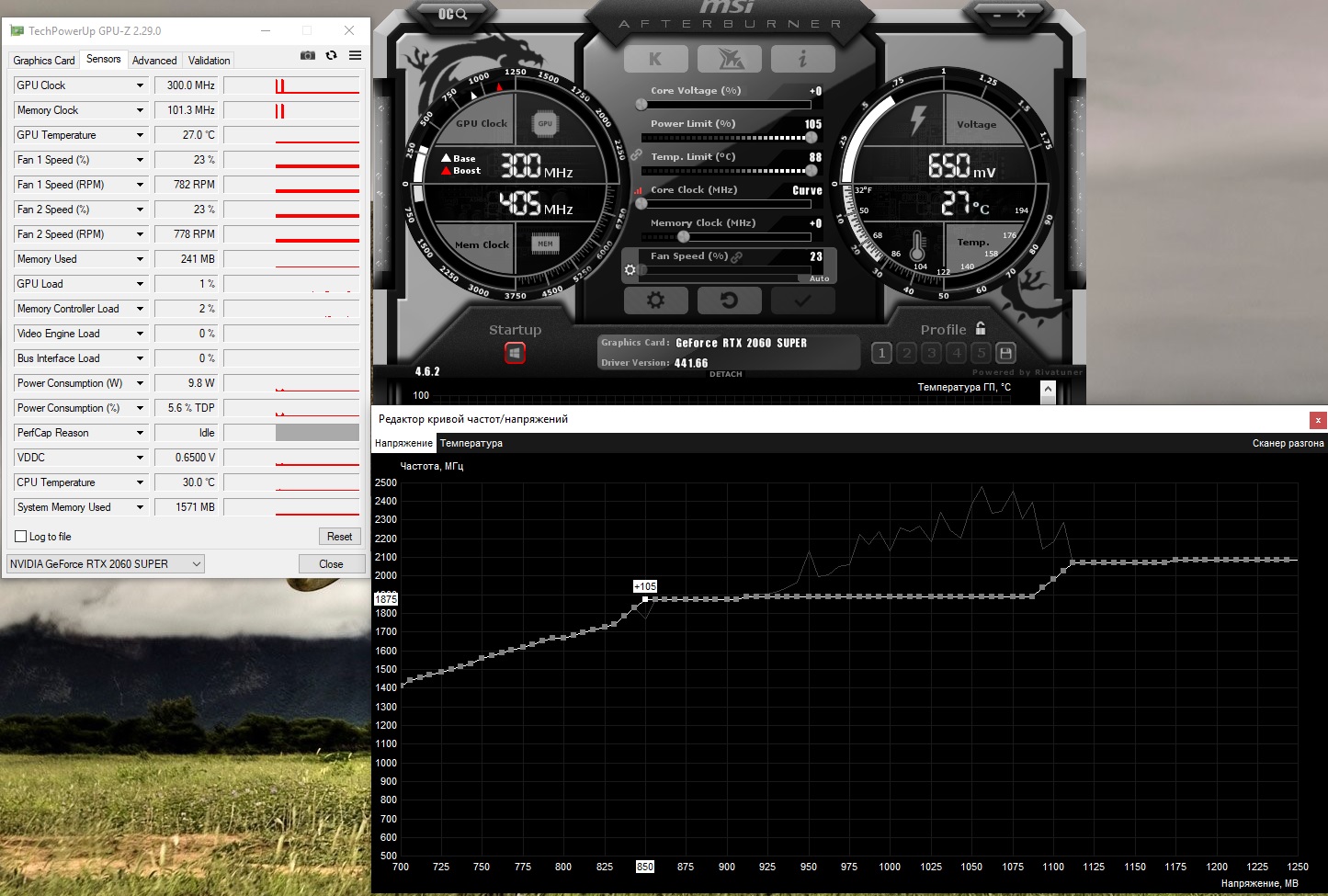1328x896 pixels.
Task: Open the PerfCap Reason dropdown arrow
Action: tap(140, 433)
